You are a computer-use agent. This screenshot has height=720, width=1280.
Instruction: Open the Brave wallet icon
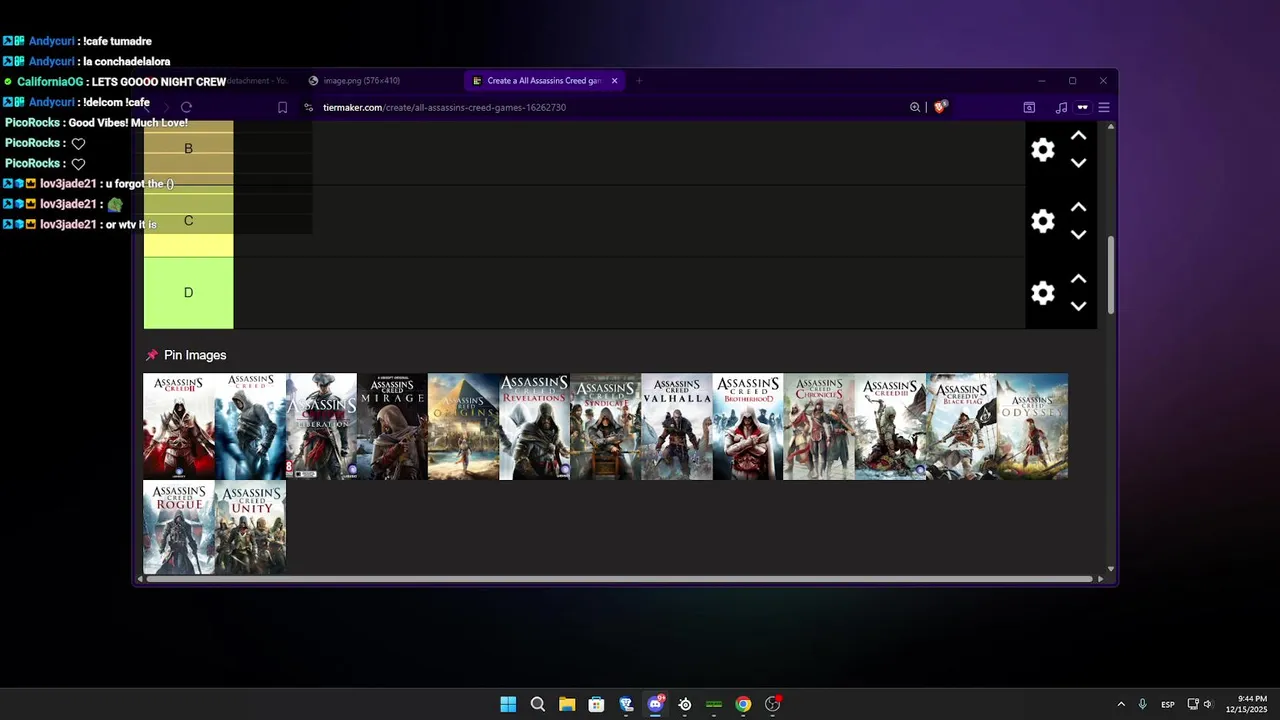click(1082, 107)
